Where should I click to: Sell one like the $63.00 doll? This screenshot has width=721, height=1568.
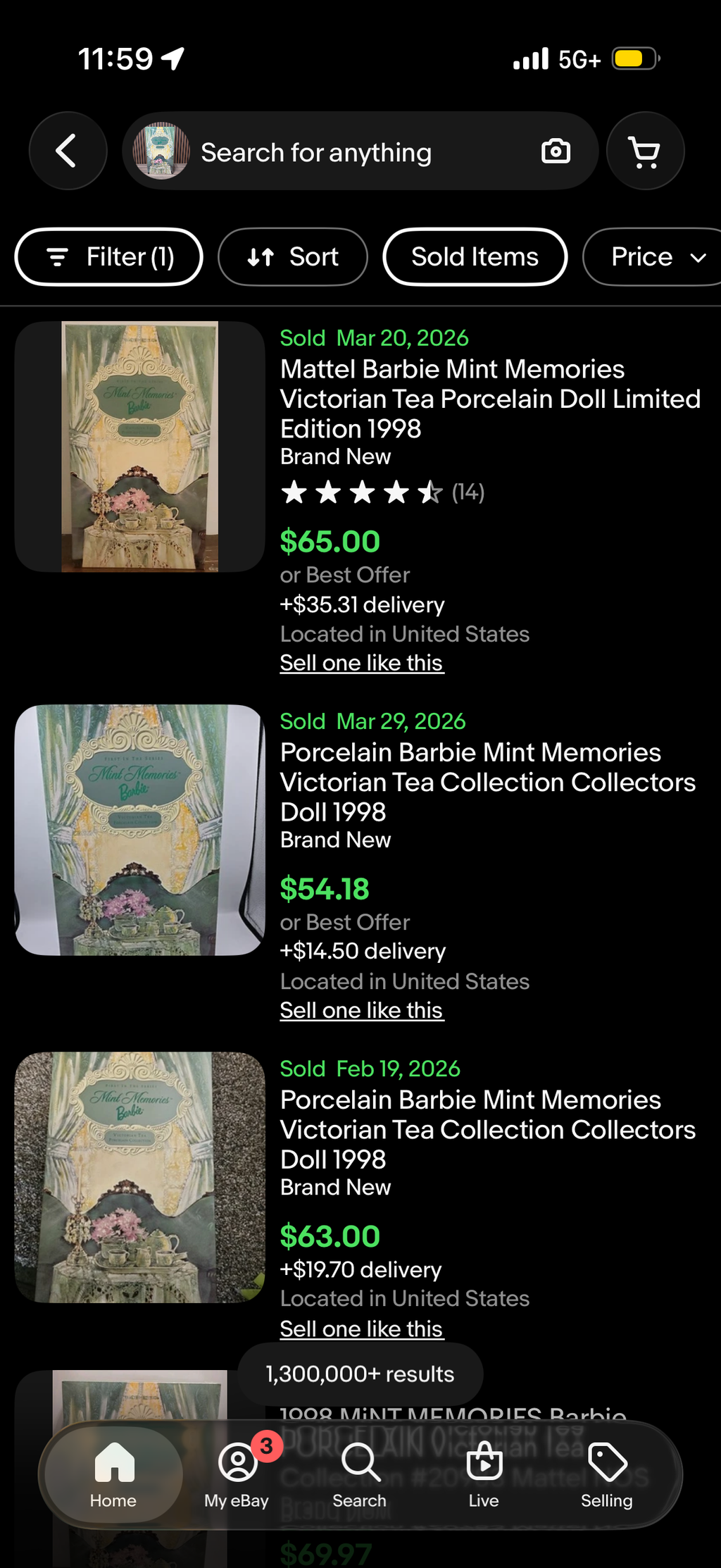pos(362,1329)
